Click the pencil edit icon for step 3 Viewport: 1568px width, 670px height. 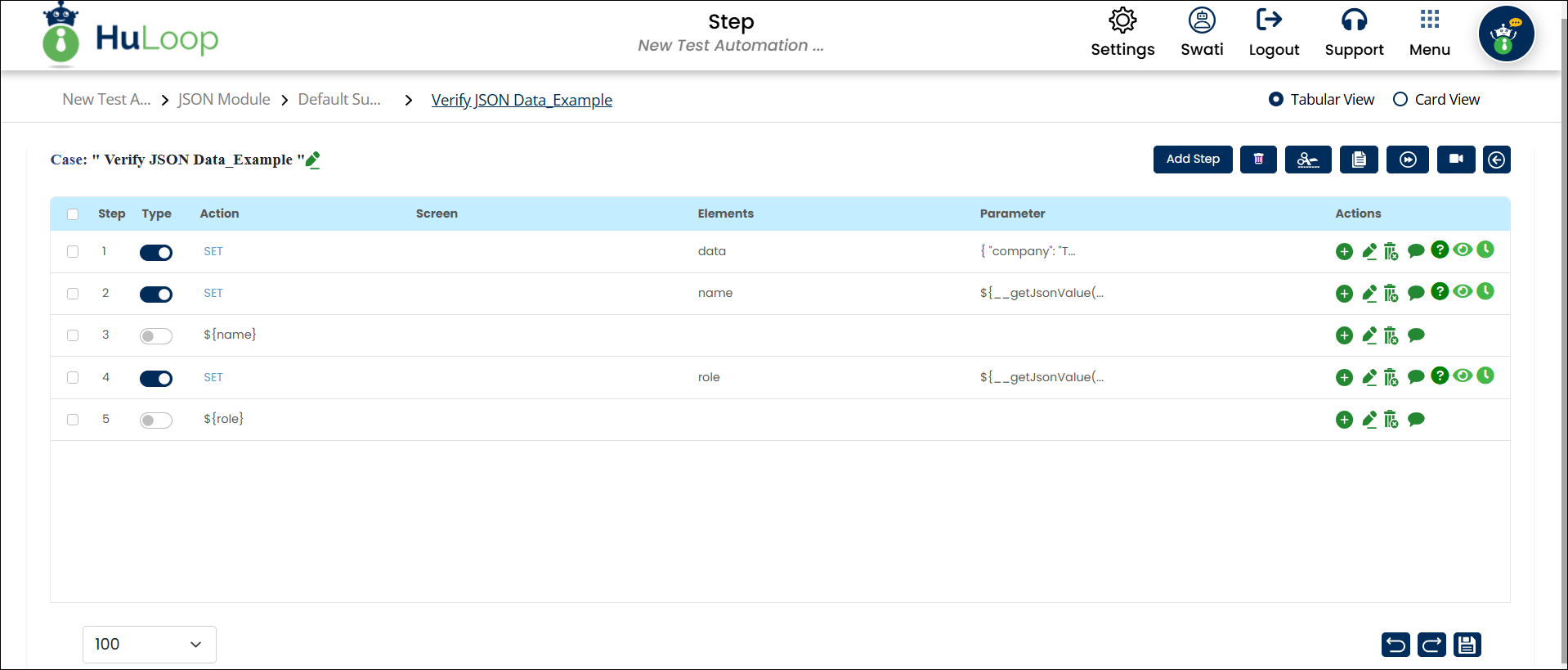1369,335
